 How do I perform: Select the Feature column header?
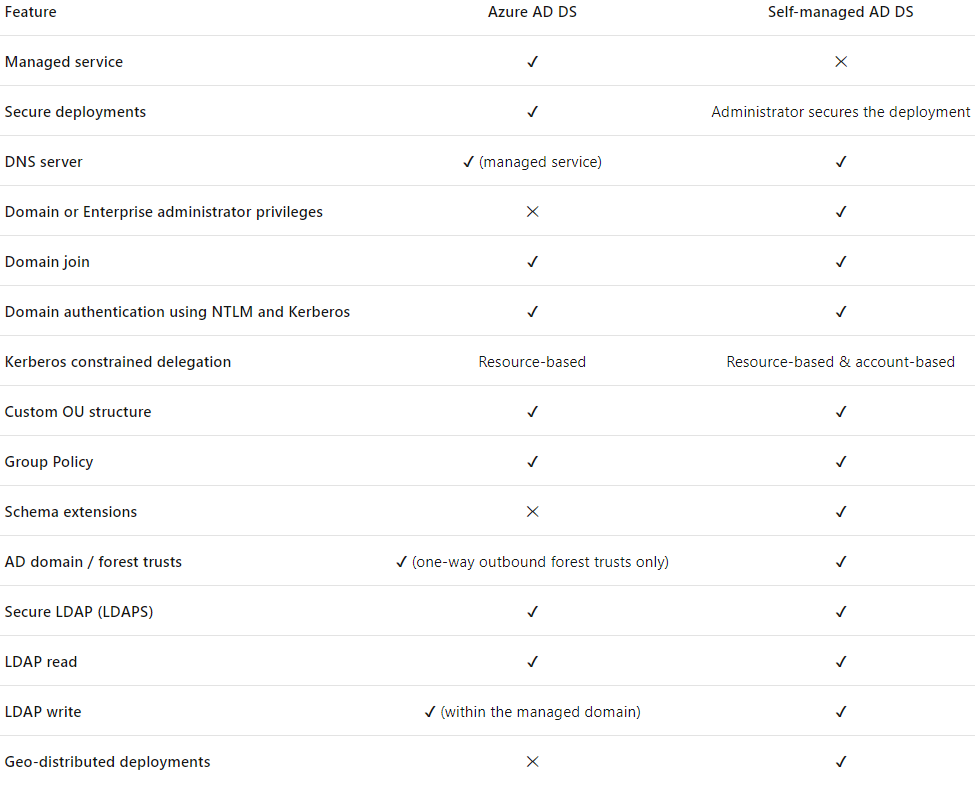point(30,12)
